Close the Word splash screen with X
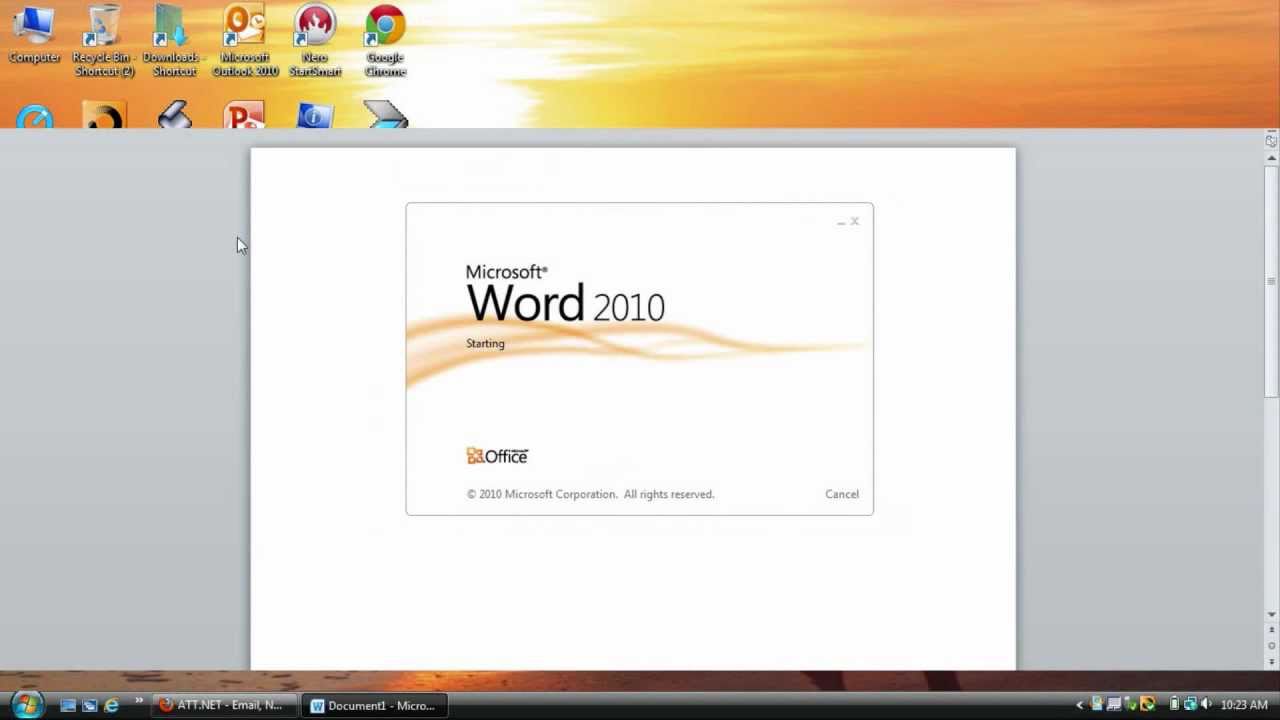The image size is (1280, 720). [x=855, y=221]
